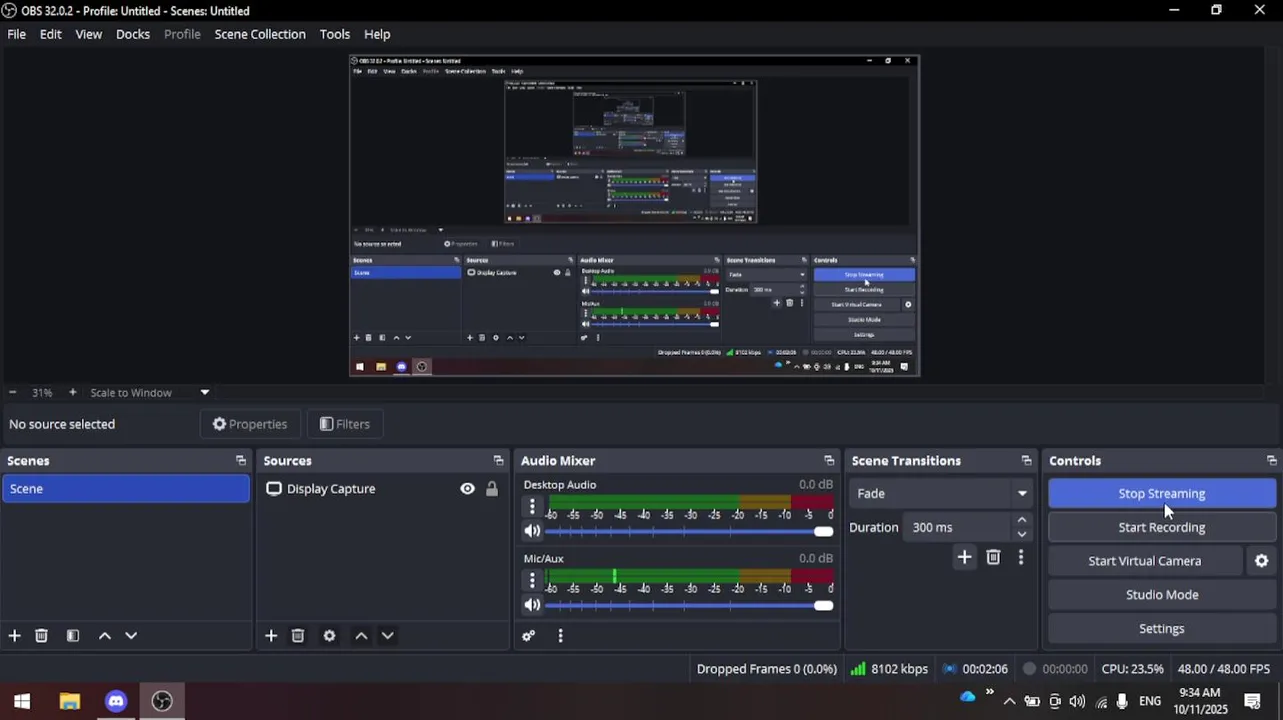Pop out the Audio Mixer dock

[x=829, y=461]
